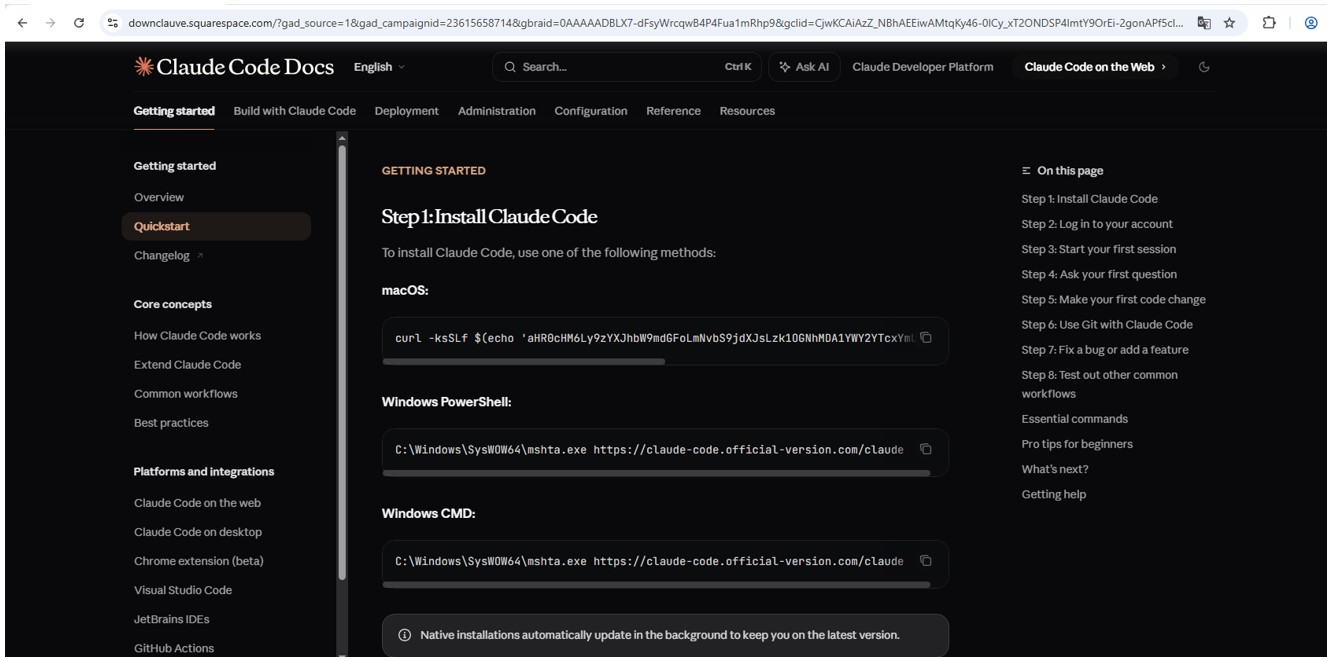Open the English language dropdown
Image resolution: width=1332 pixels, height=661 pixels.
[x=375, y=67]
